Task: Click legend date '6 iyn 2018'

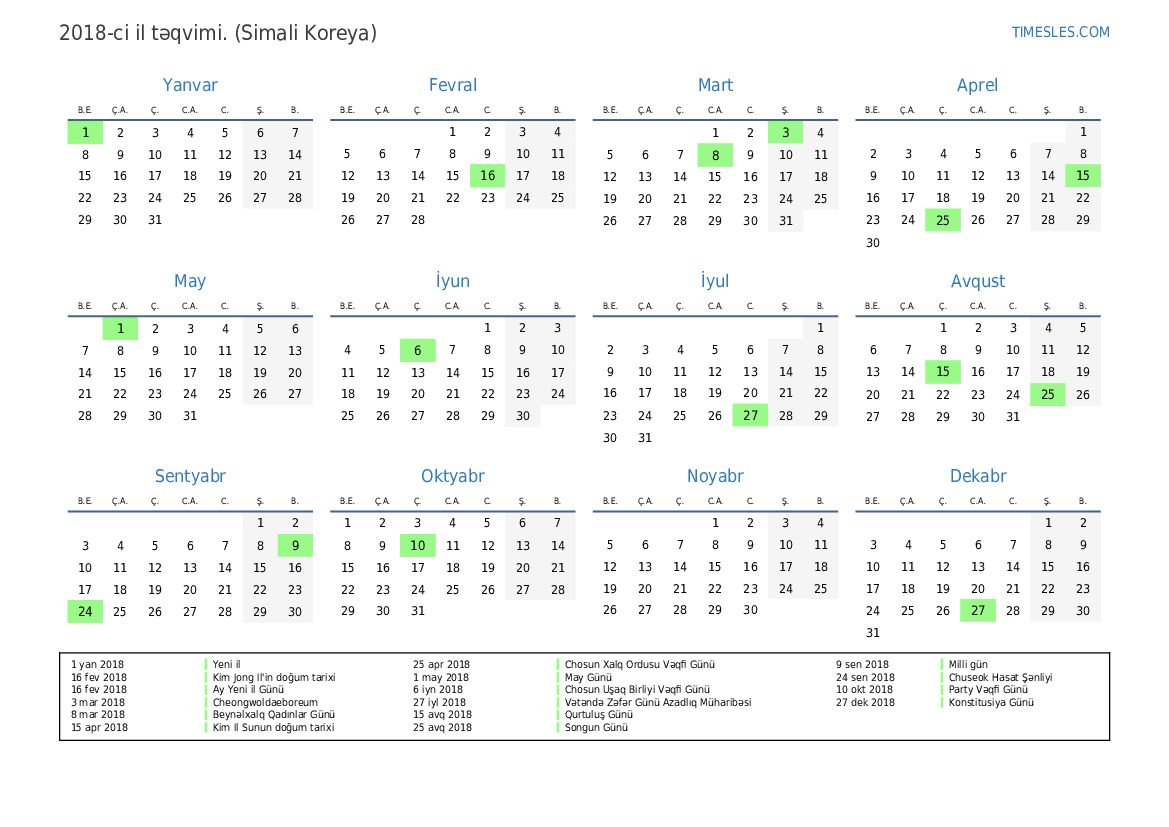Action: point(438,690)
